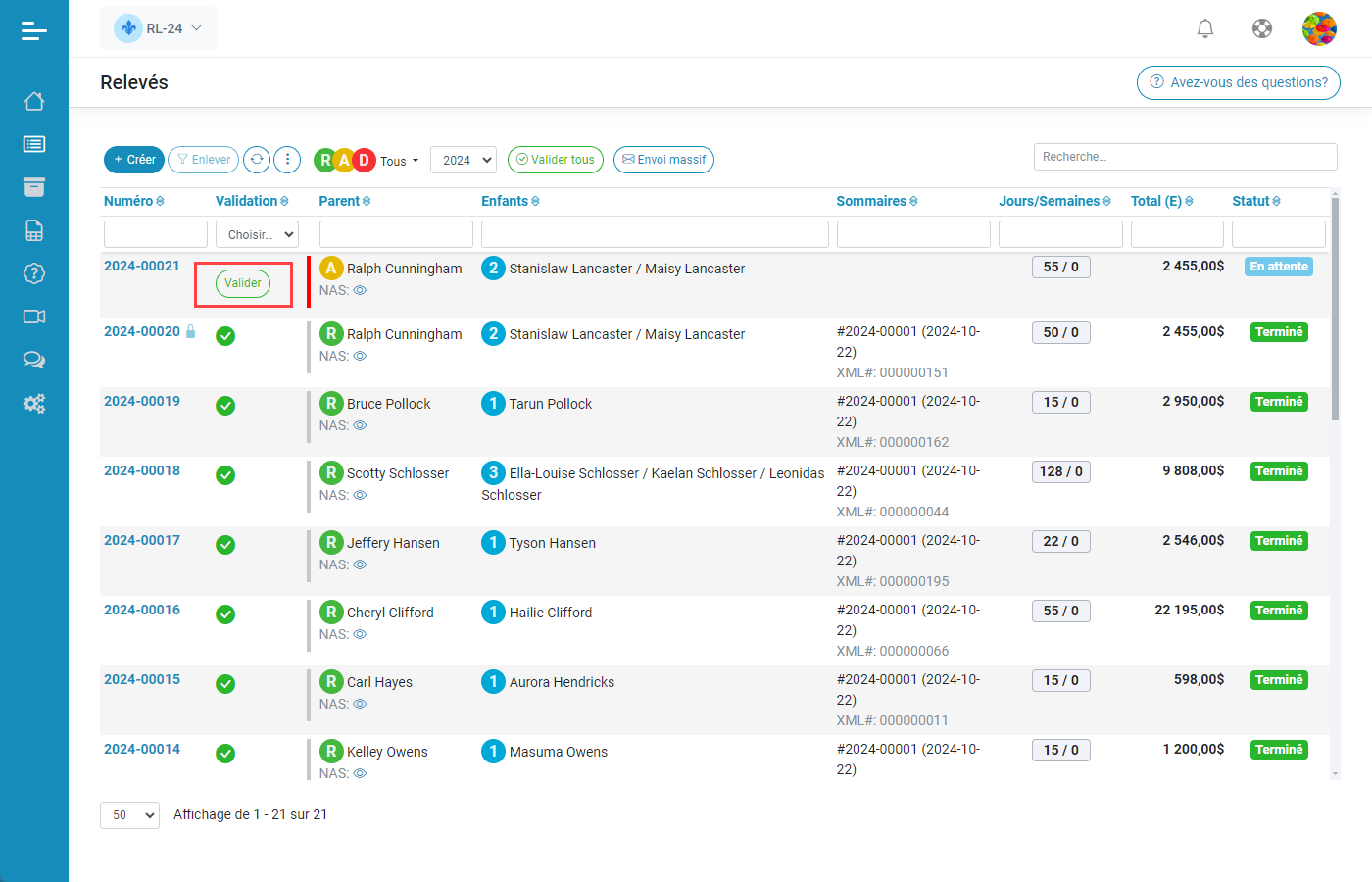
Task: Expand the RL-24 selector at top
Action: click(159, 28)
